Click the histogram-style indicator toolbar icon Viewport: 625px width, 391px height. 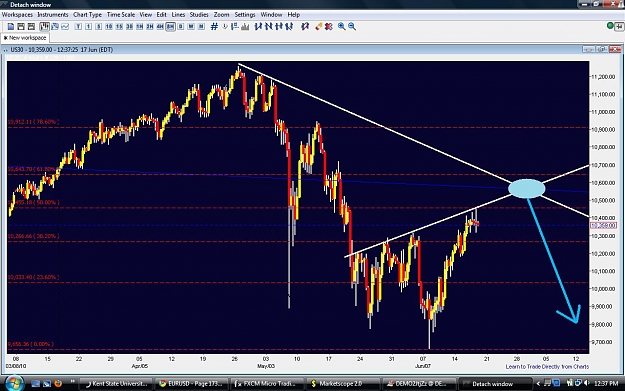tap(245, 27)
